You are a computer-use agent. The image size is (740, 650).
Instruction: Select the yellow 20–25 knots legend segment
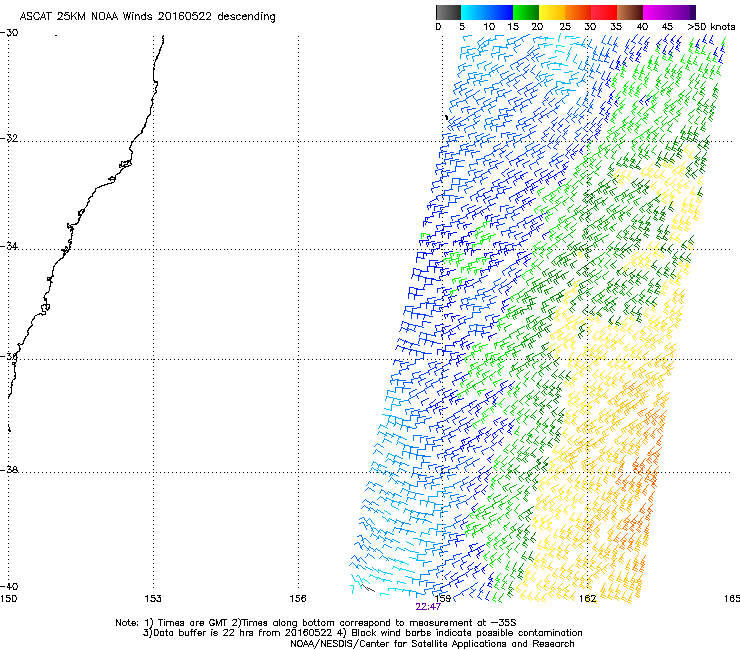pos(552,12)
